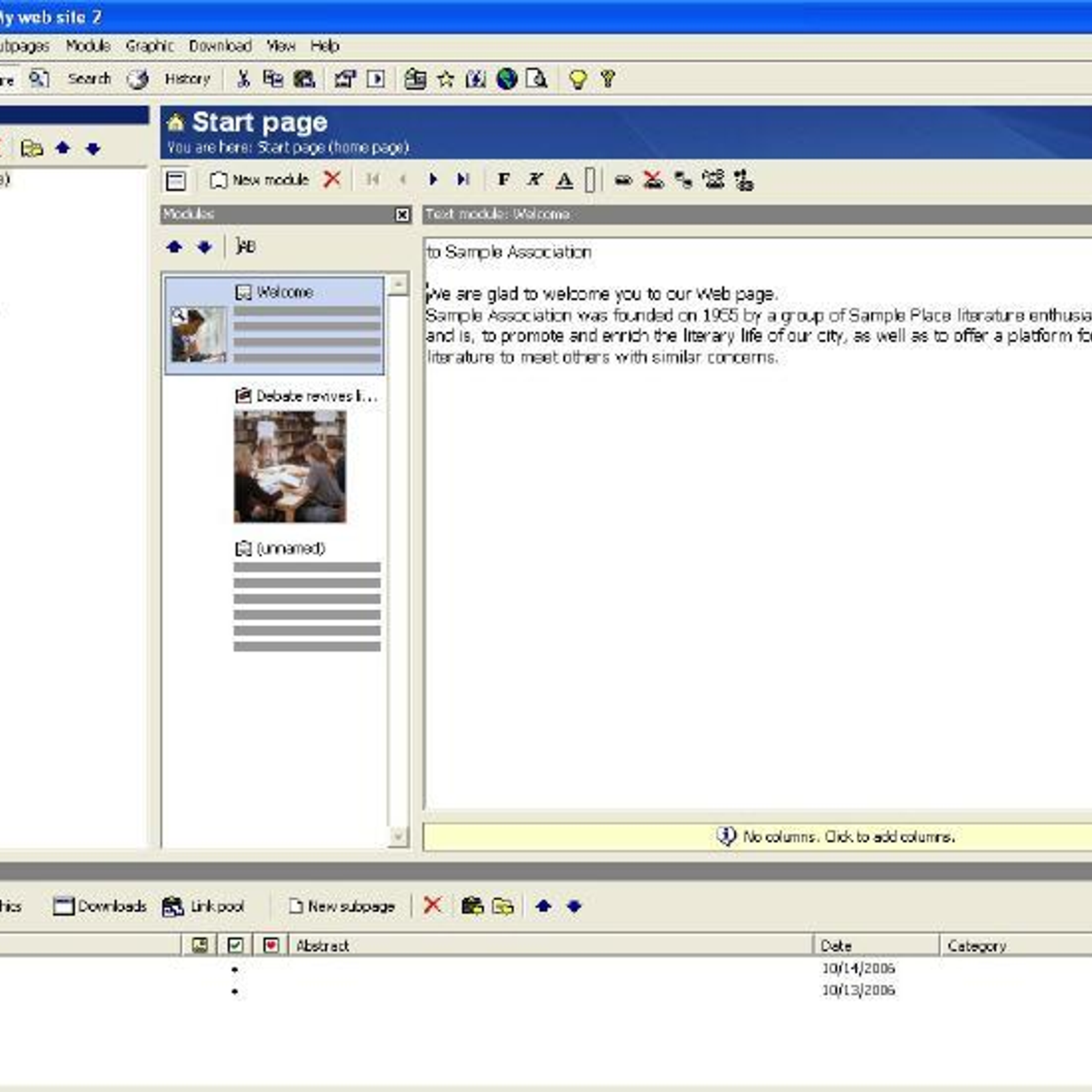Click the heart column header icon
The image size is (1092, 1092).
coord(271,945)
